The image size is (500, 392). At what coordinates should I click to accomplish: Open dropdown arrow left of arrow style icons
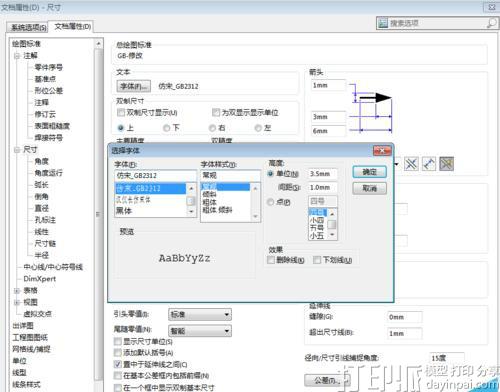397,164
